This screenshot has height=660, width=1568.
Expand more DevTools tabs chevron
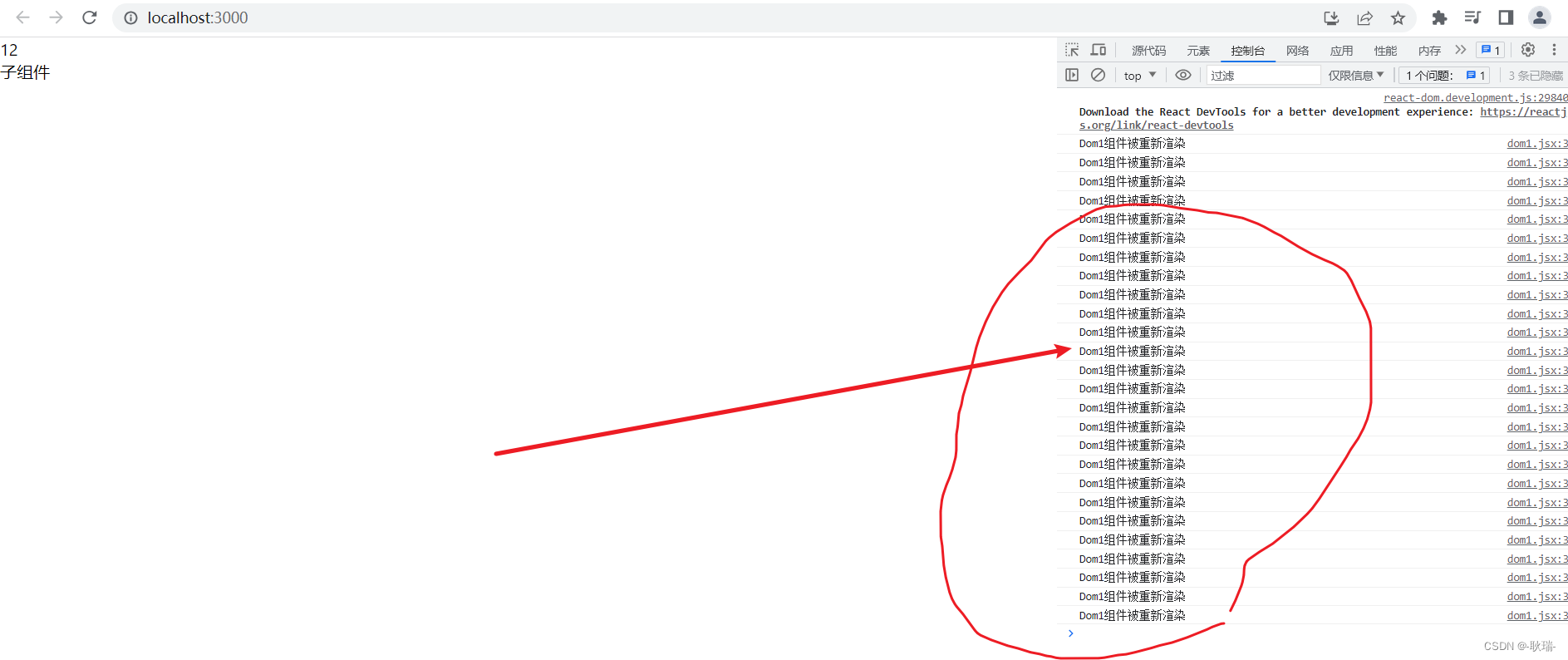pyautogui.click(x=1460, y=50)
